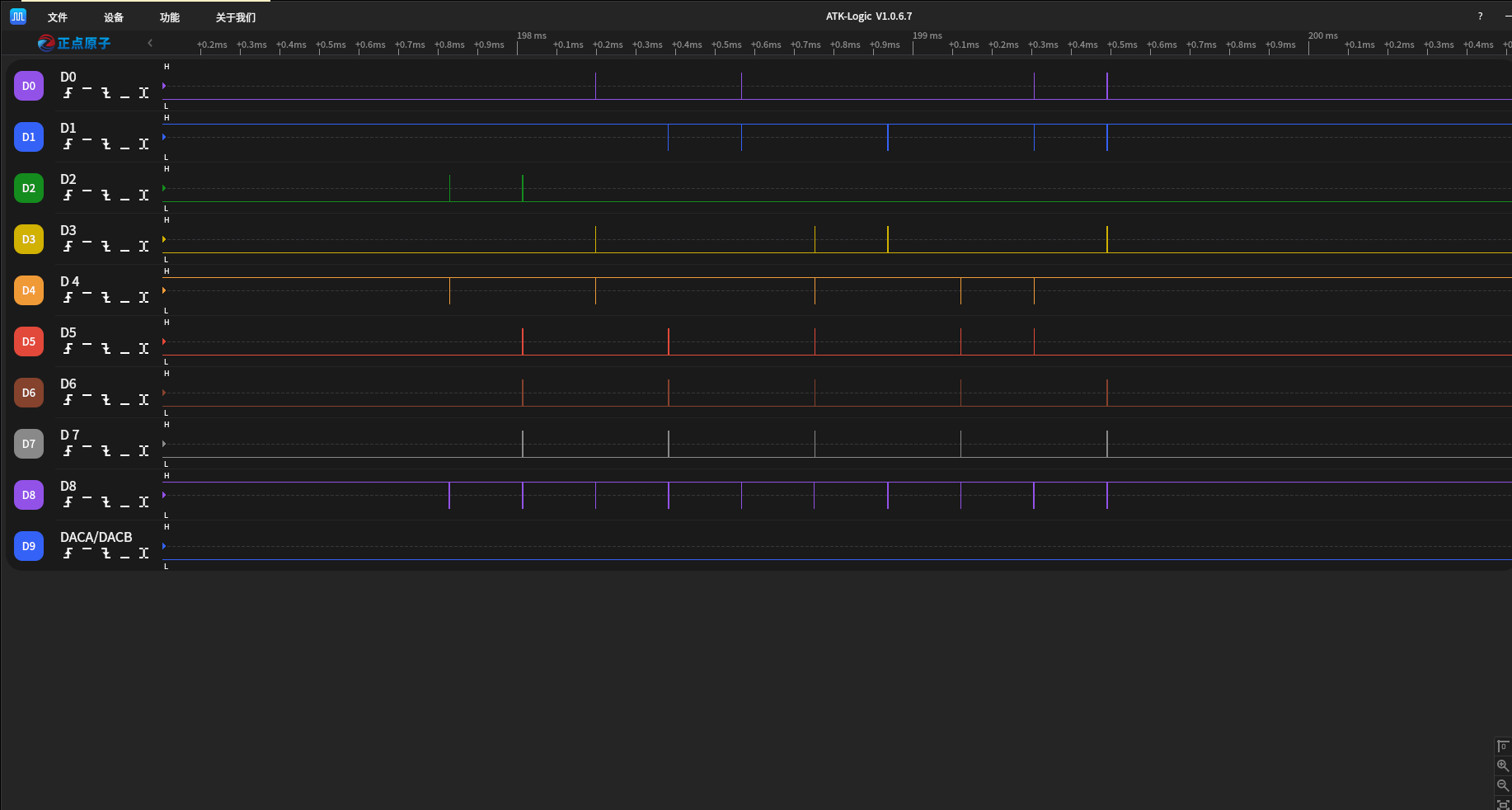The image size is (1512, 810).
Task: Click the orange D4 channel color badge
Action: point(29,290)
